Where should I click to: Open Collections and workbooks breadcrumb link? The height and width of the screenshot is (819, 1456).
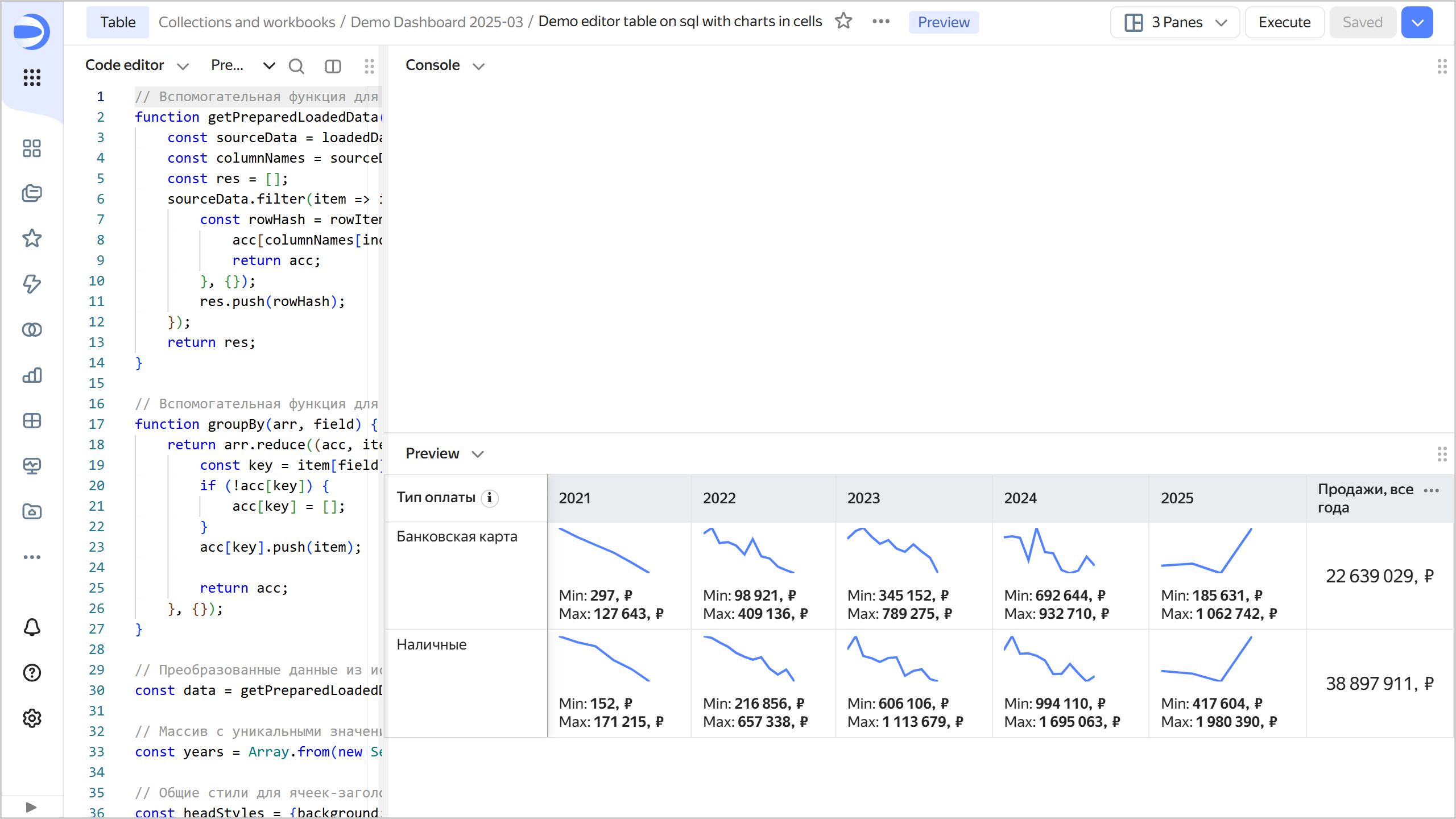(247, 22)
